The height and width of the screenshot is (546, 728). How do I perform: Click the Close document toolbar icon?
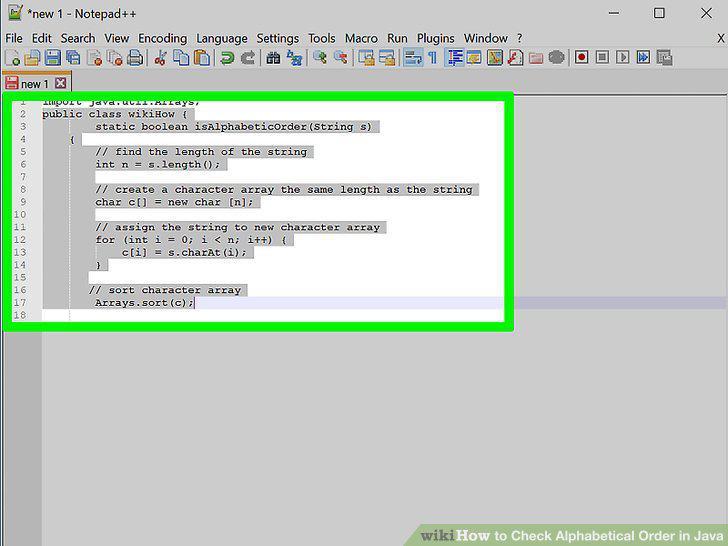94,58
